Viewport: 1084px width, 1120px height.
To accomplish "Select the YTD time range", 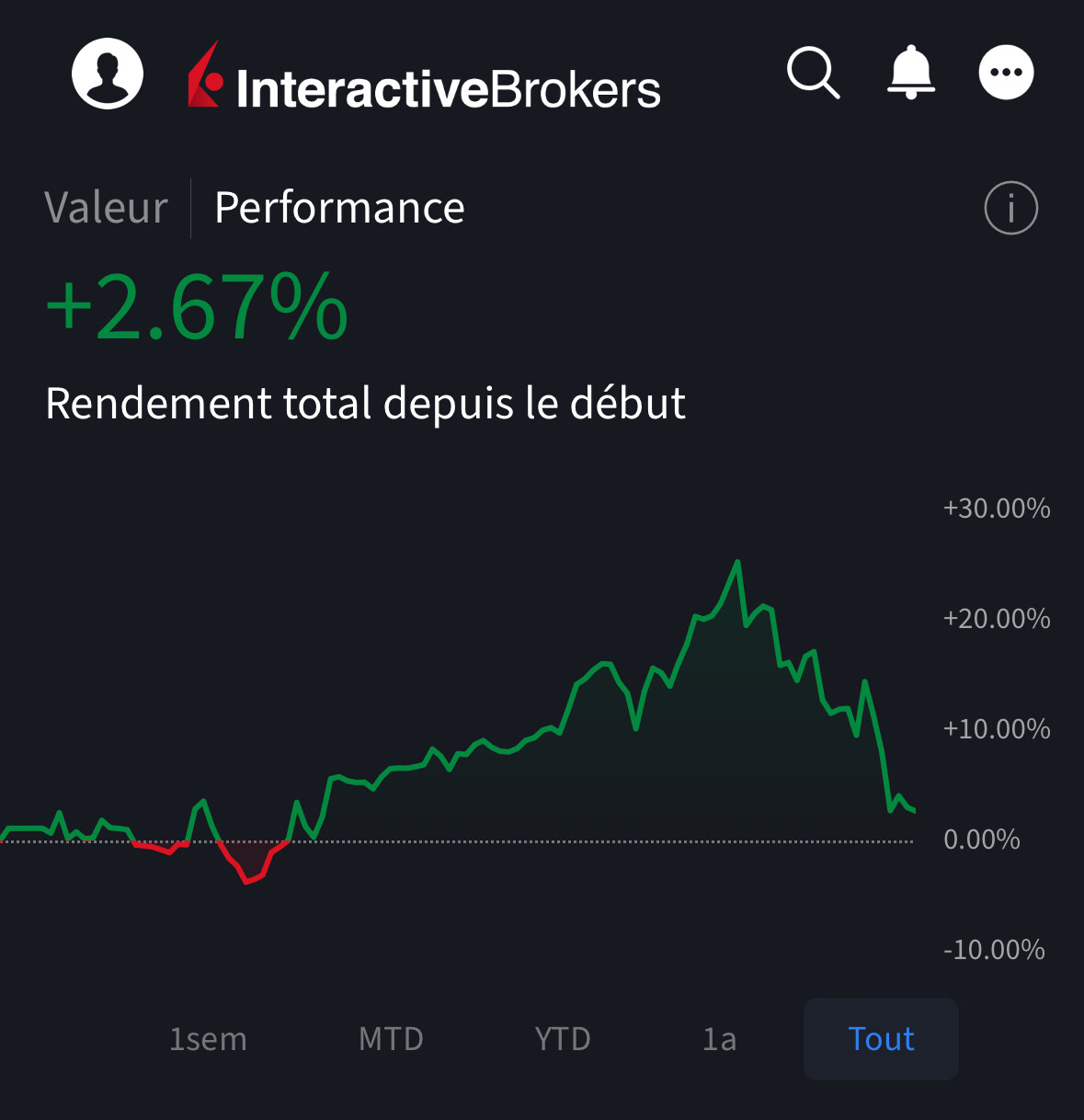I will point(563,1039).
